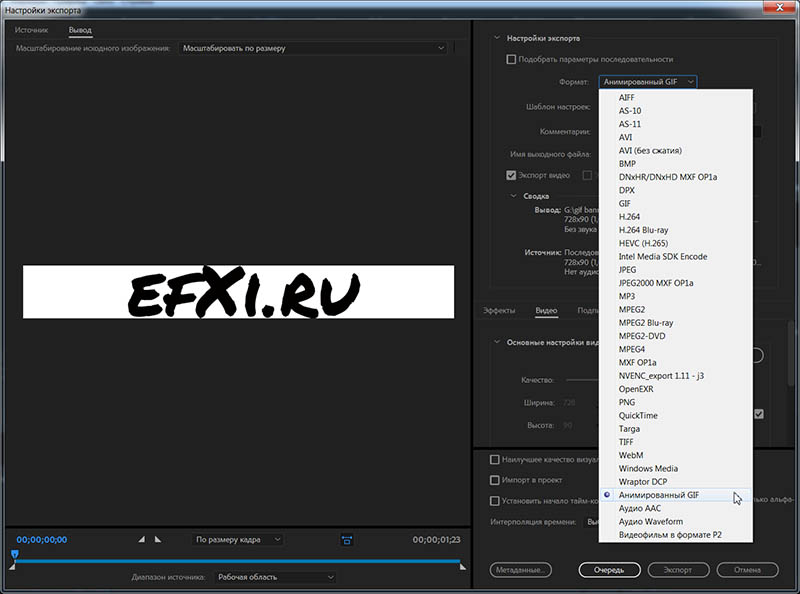Click the Метаданные button
The height and width of the screenshot is (594, 800).
520,570
